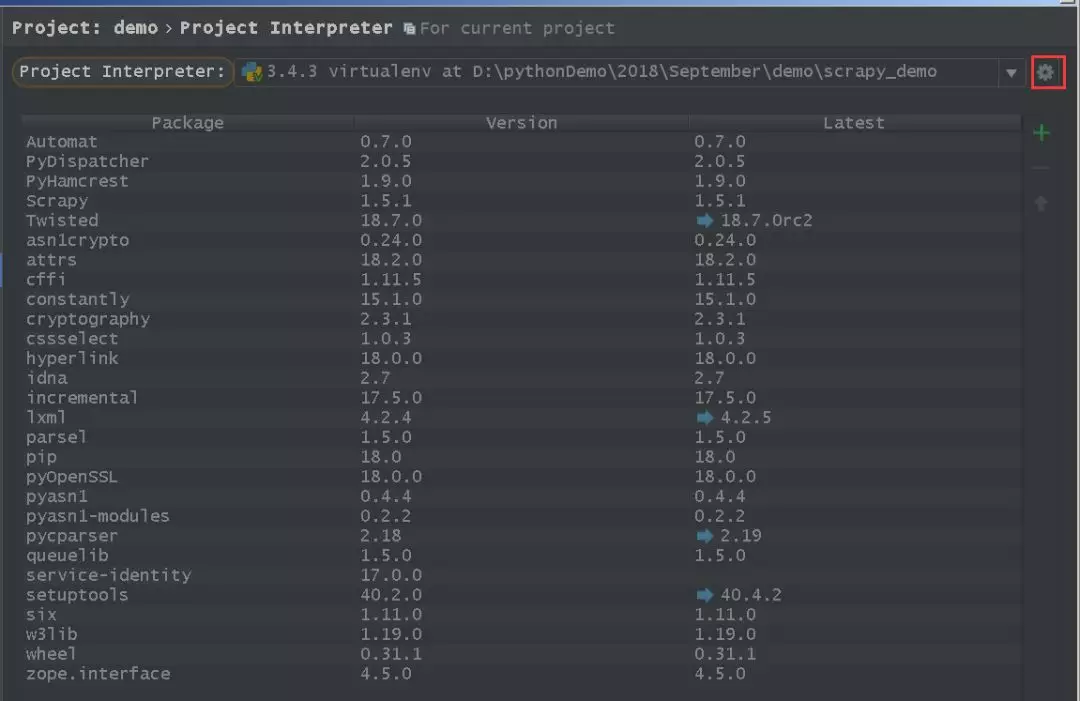Select the asn1crypto package row
The height and width of the screenshot is (701, 1080).
tap(521, 240)
